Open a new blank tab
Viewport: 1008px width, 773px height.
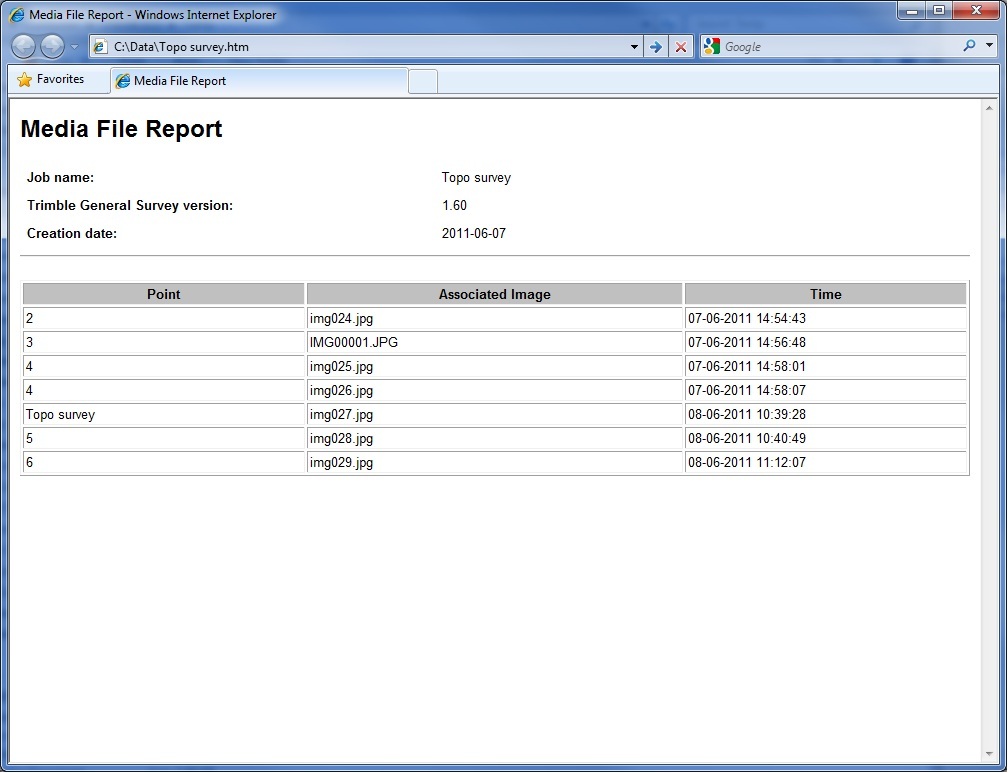click(423, 81)
